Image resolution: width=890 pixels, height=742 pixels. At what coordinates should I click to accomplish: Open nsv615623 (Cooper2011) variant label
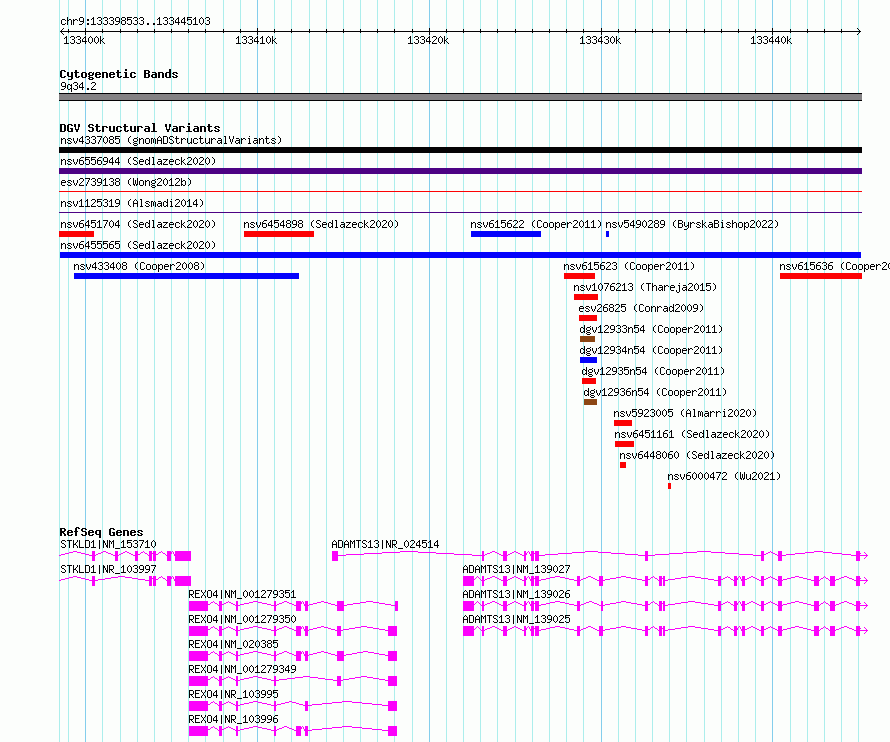pos(629,266)
